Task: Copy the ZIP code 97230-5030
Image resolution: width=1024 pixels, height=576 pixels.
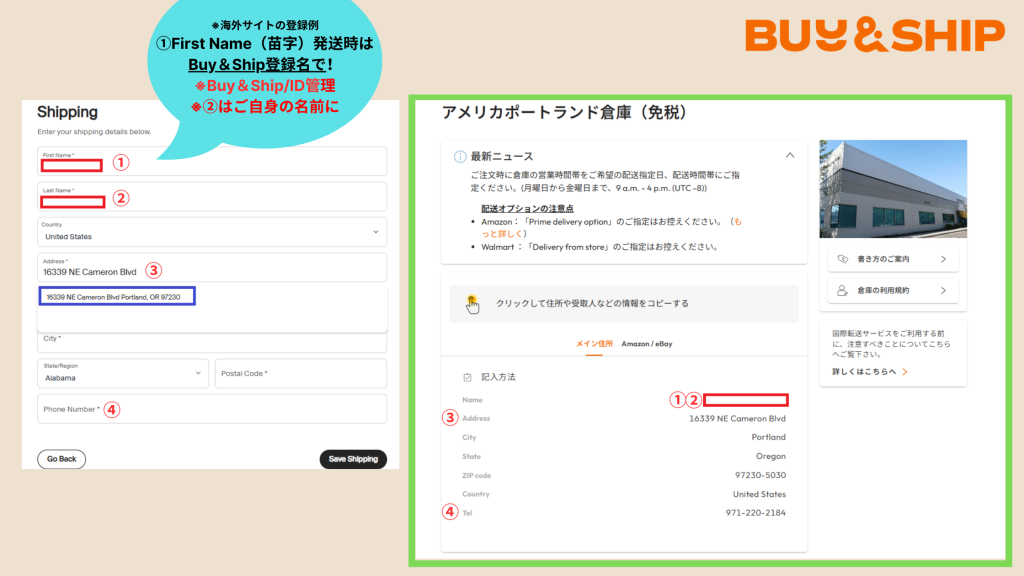Action: tap(760, 475)
